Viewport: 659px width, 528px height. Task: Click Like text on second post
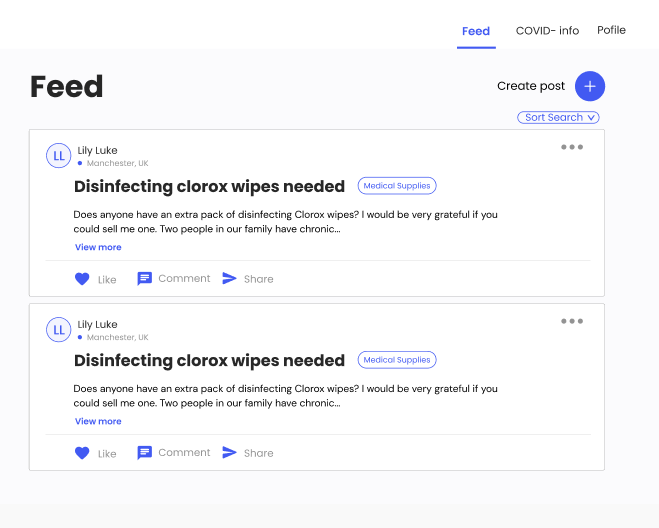click(x=107, y=454)
